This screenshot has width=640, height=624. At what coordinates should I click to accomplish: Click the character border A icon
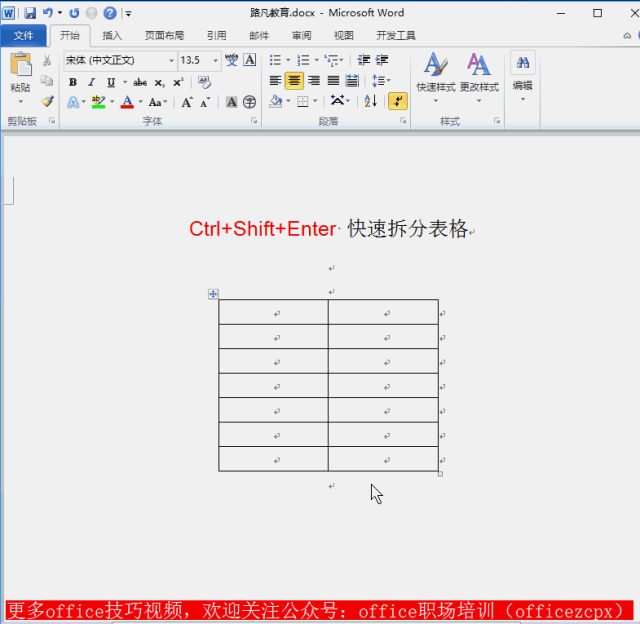pyautogui.click(x=250, y=60)
